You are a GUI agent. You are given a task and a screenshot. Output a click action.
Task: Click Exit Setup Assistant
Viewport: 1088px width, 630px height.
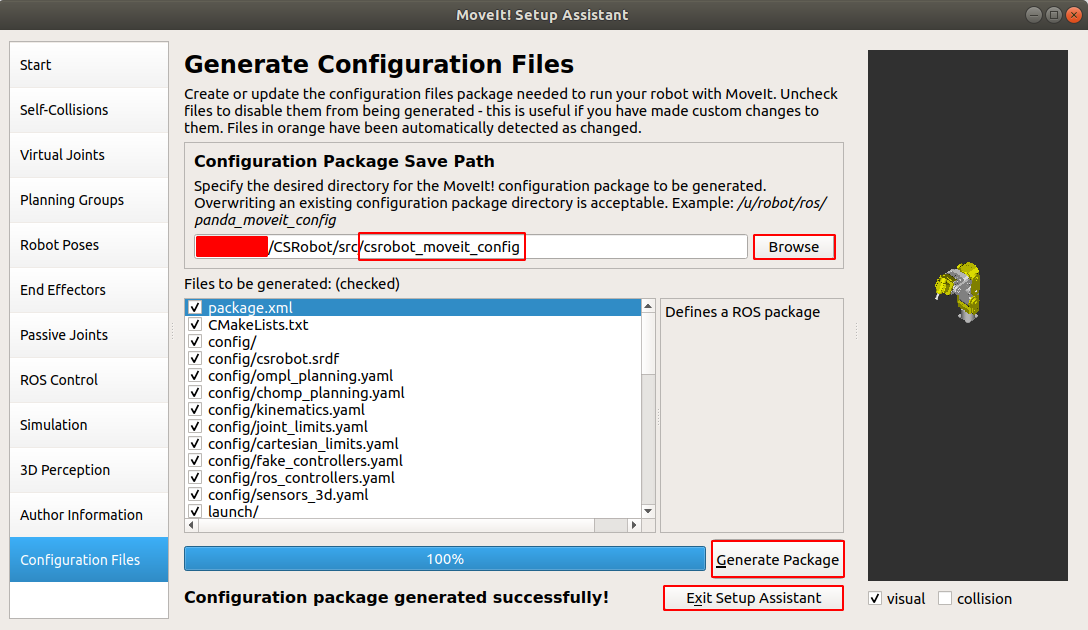753,598
